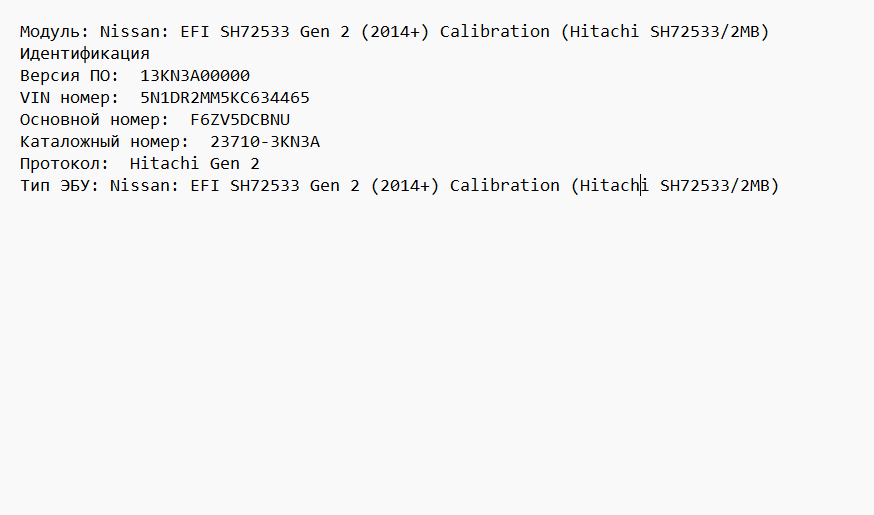Click the Модуль label in first line
Screen dimensions: 874x515
point(55,32)
